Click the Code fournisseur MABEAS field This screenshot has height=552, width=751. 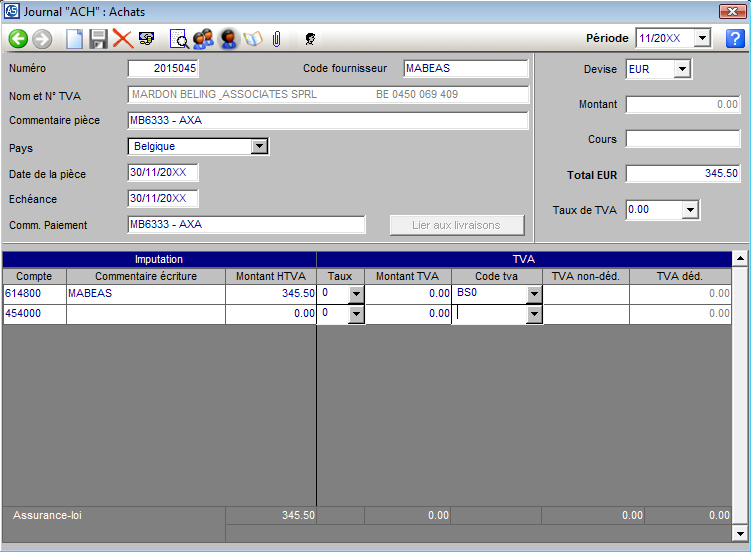(465, 69)
